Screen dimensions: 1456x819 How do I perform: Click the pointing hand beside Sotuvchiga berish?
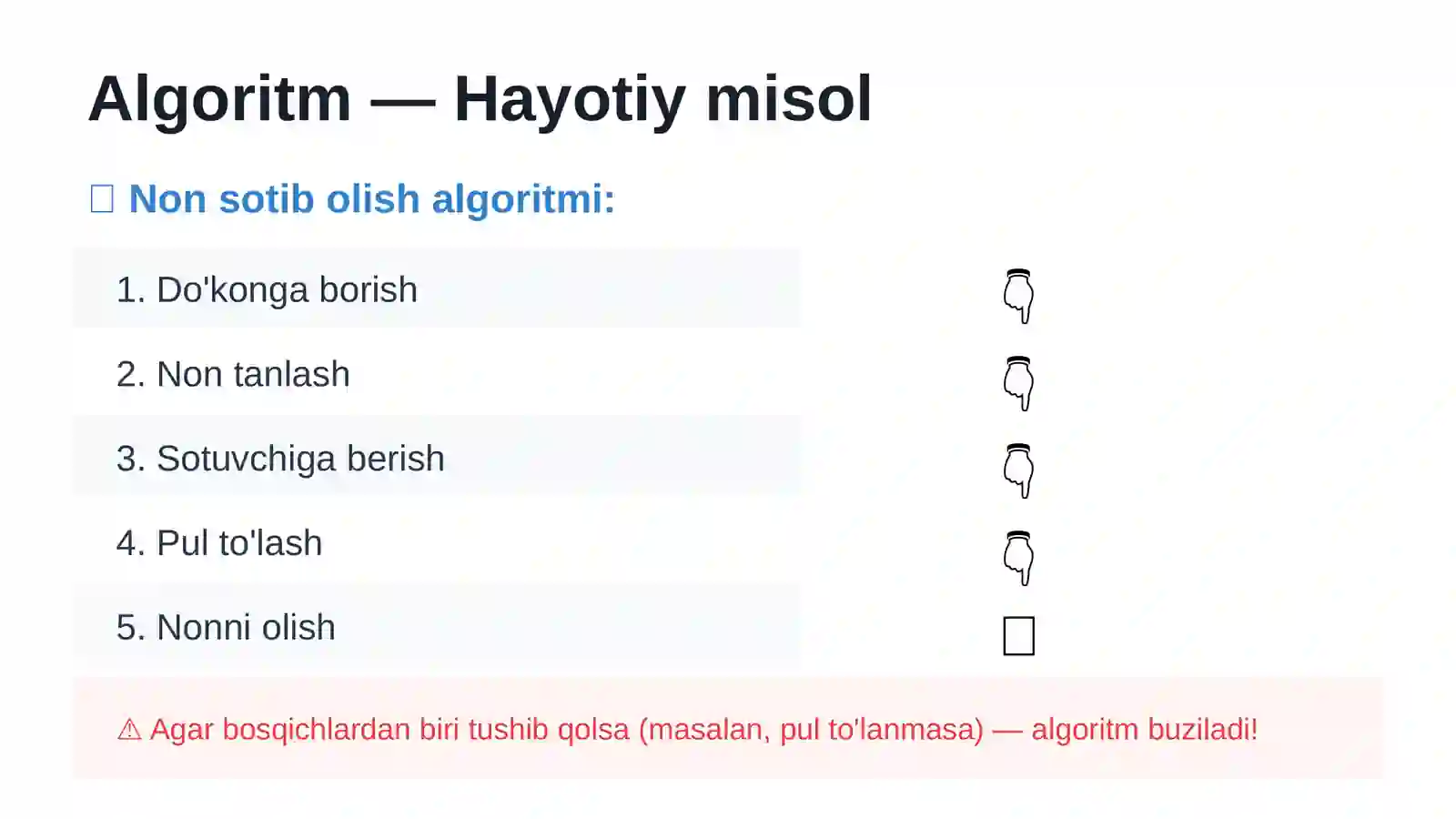pyautogui.click(x=1018, y=470)
